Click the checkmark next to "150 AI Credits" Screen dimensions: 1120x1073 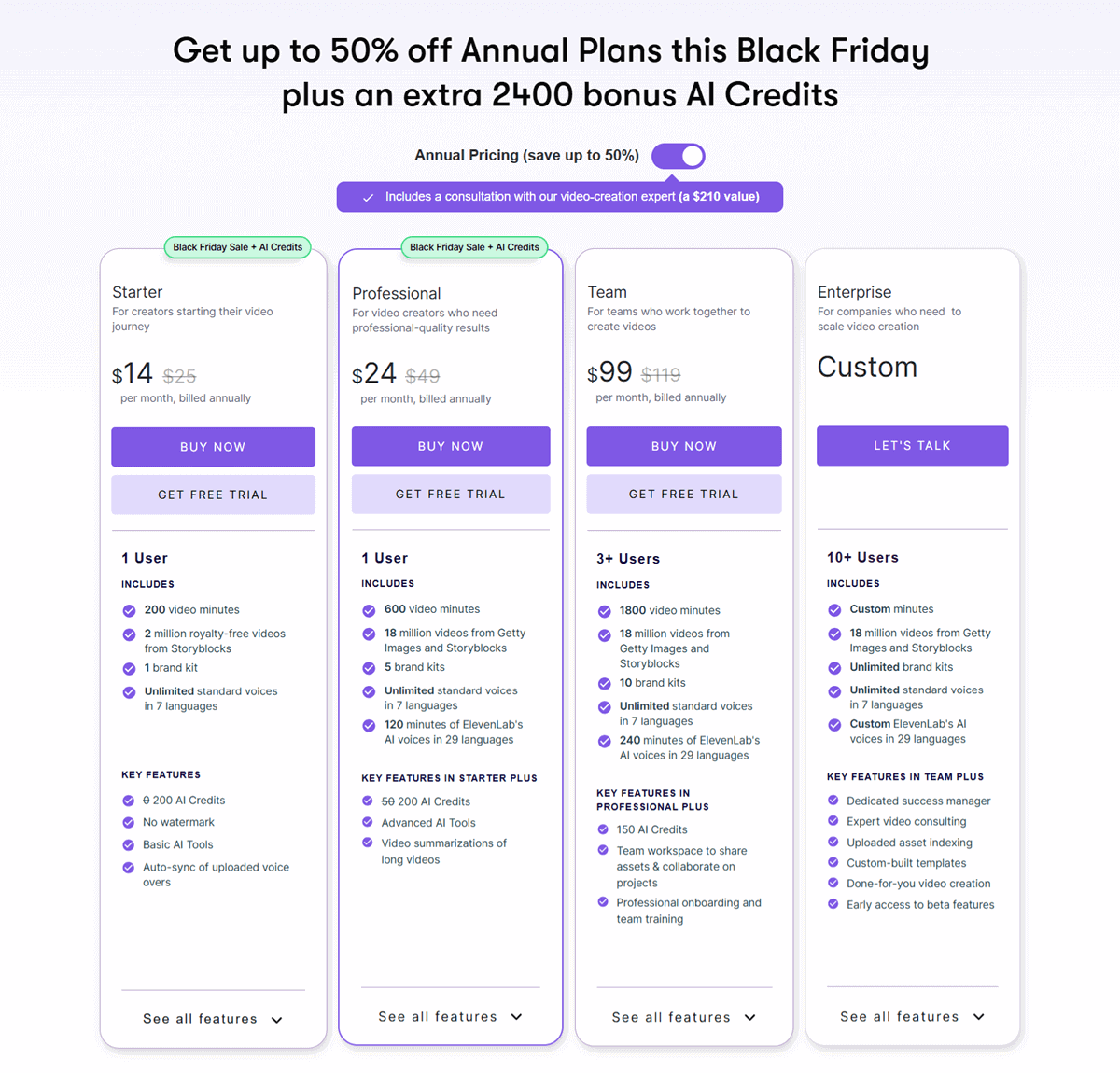coord(604,829)
